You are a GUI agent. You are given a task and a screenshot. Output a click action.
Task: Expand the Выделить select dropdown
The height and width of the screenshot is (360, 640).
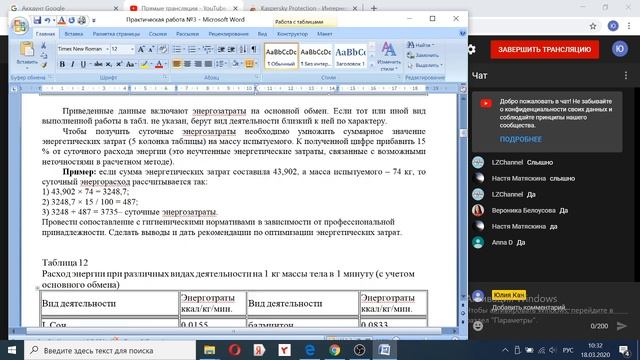tap(441, 65)
